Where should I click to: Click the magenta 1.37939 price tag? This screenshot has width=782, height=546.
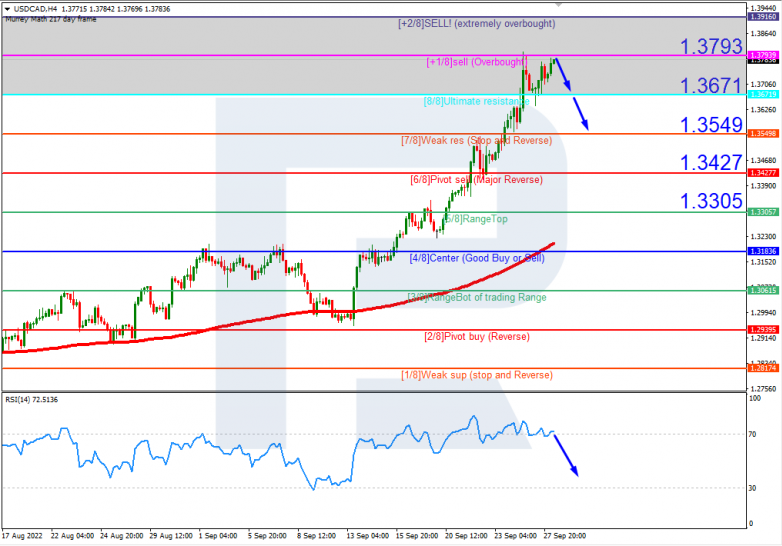click(763, 55)
